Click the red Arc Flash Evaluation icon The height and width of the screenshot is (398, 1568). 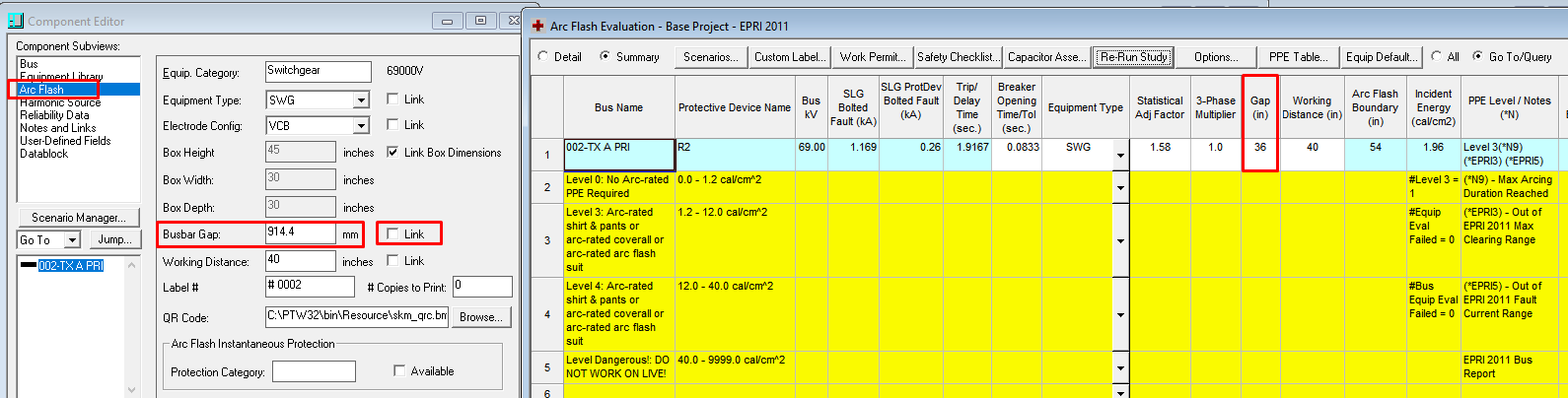(x=537, y=27)
